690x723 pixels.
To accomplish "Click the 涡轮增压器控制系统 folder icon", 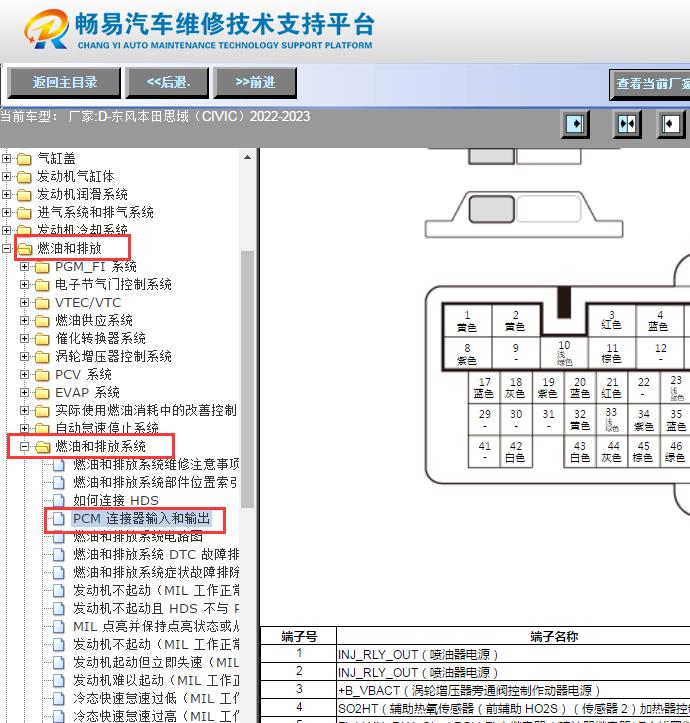I will [42, 357].
